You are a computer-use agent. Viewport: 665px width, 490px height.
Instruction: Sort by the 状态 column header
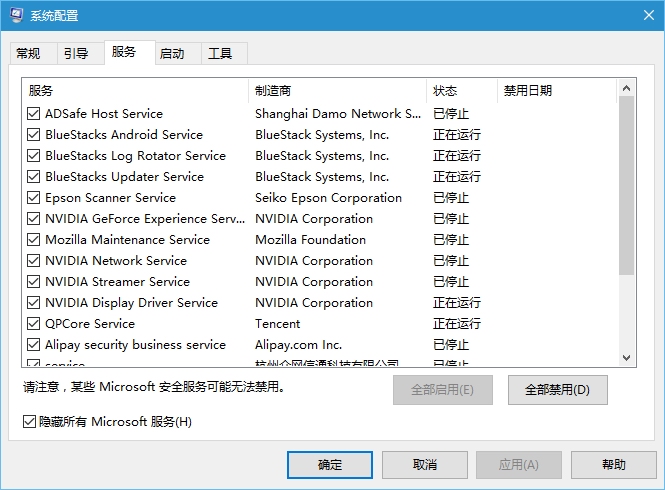click(x=461, y=90)
